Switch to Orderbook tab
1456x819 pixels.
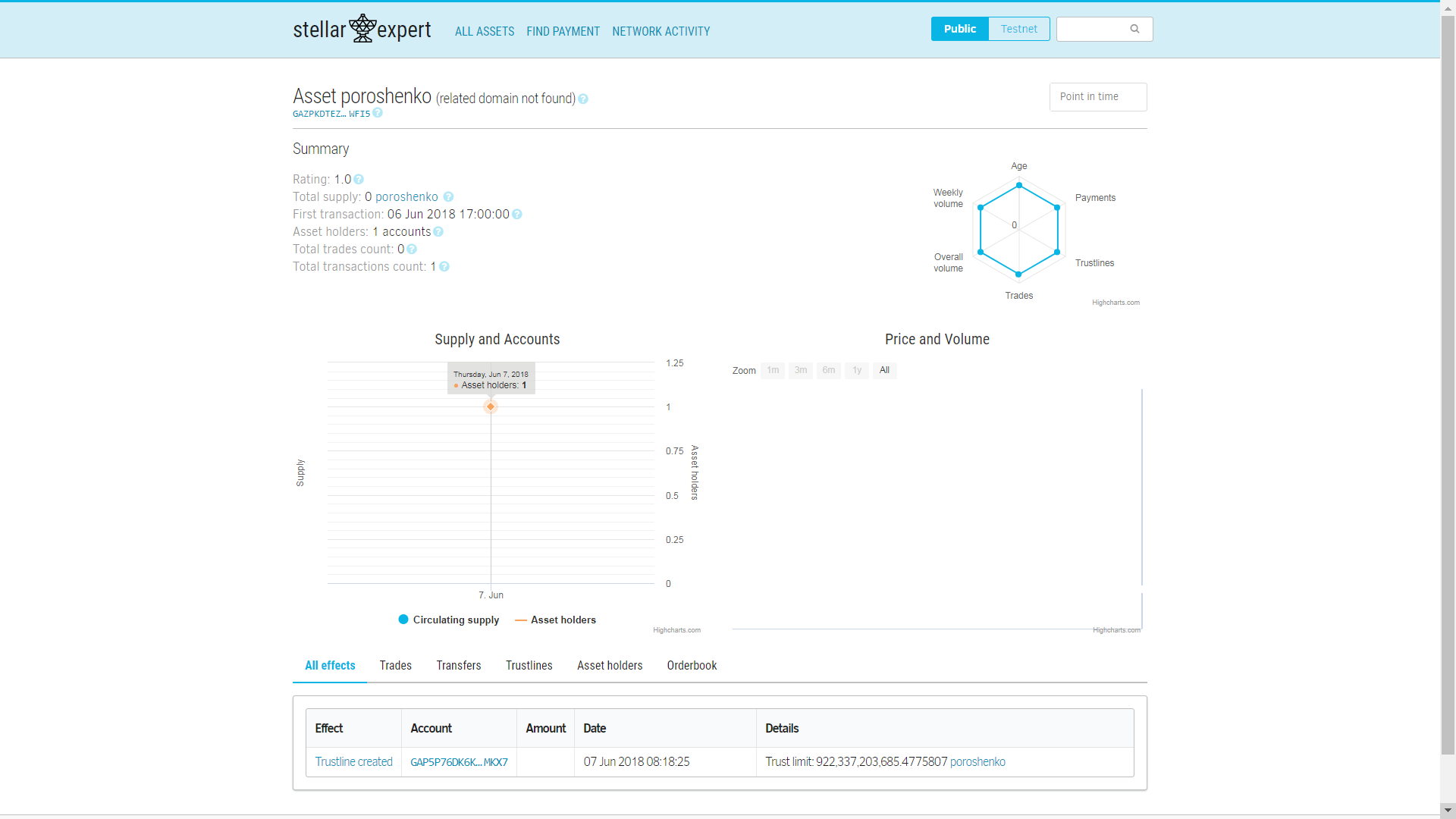(692, 666)
